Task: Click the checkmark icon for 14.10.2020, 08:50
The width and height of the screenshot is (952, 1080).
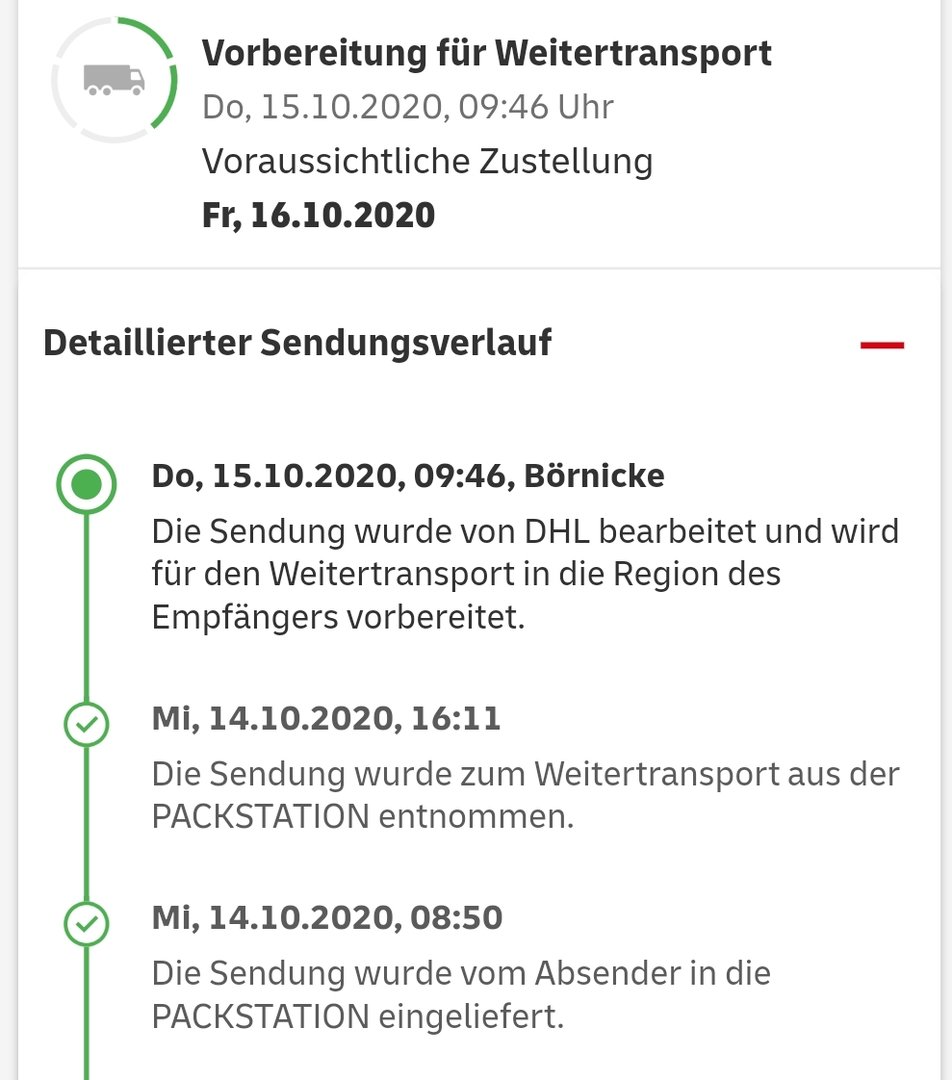Action: 86,924
